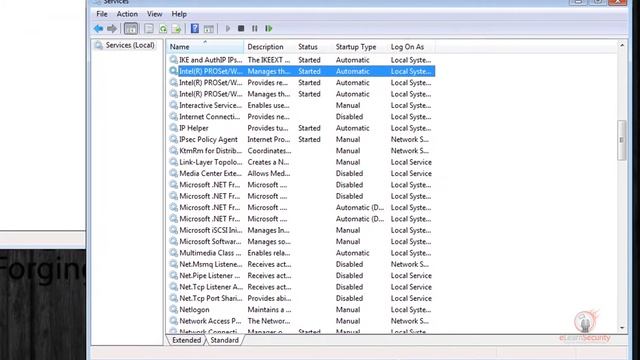Click the Start Service play icon

pos(228,29)
